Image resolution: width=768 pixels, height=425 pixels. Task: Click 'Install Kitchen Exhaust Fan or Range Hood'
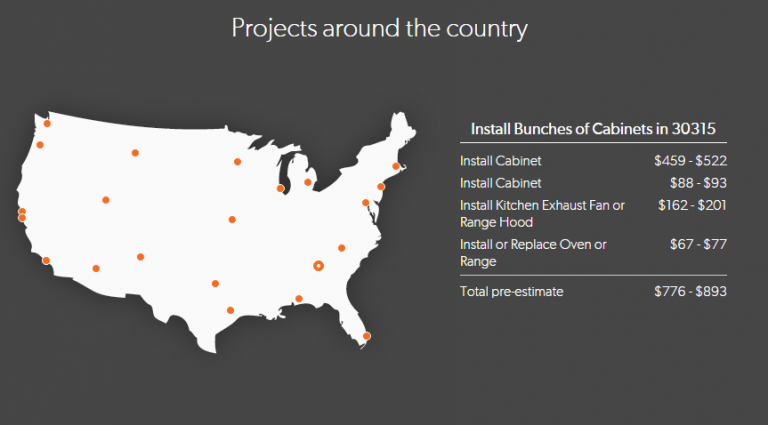pos(542,213)
